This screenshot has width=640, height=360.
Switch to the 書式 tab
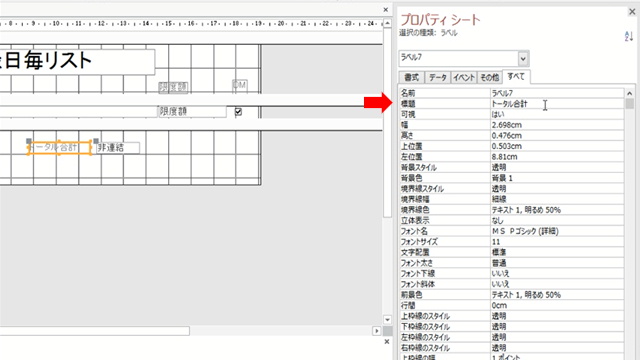411,77
